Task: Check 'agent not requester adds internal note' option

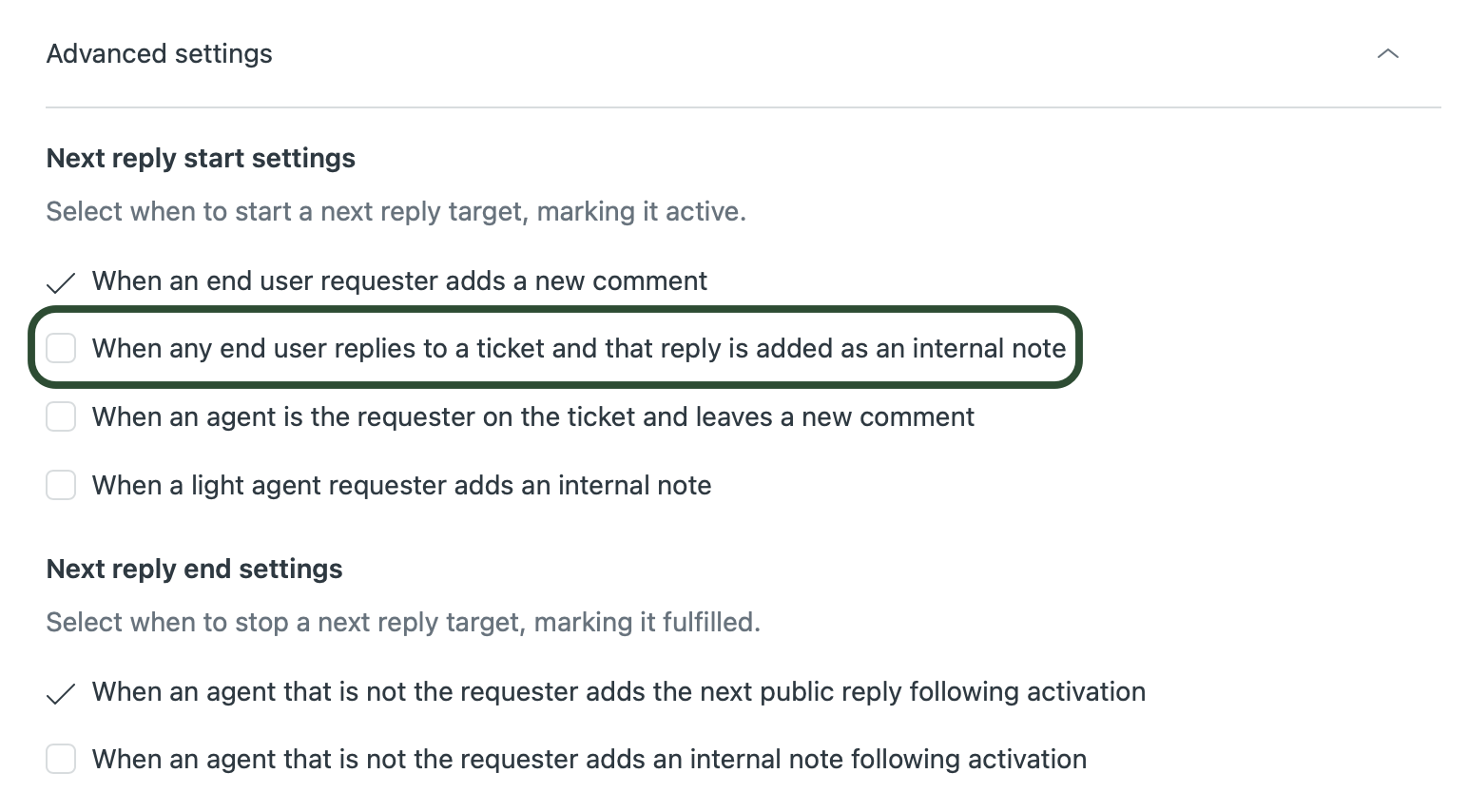Action: click(61, 759)
